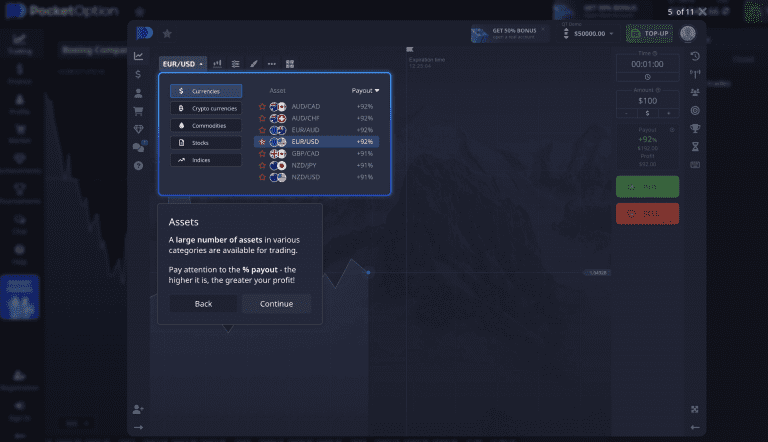The image size is (768, 442).
Task: Open the chart type bar icon
Action: coord(217,64)
